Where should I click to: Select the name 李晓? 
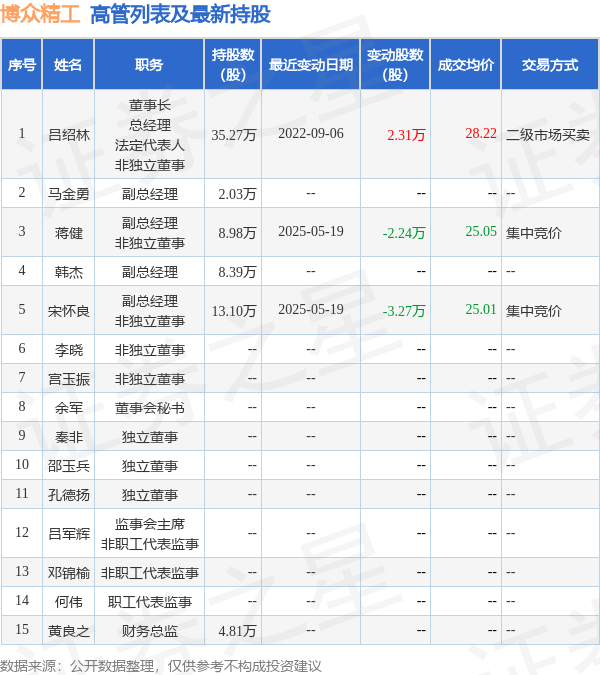coord(69,350)
